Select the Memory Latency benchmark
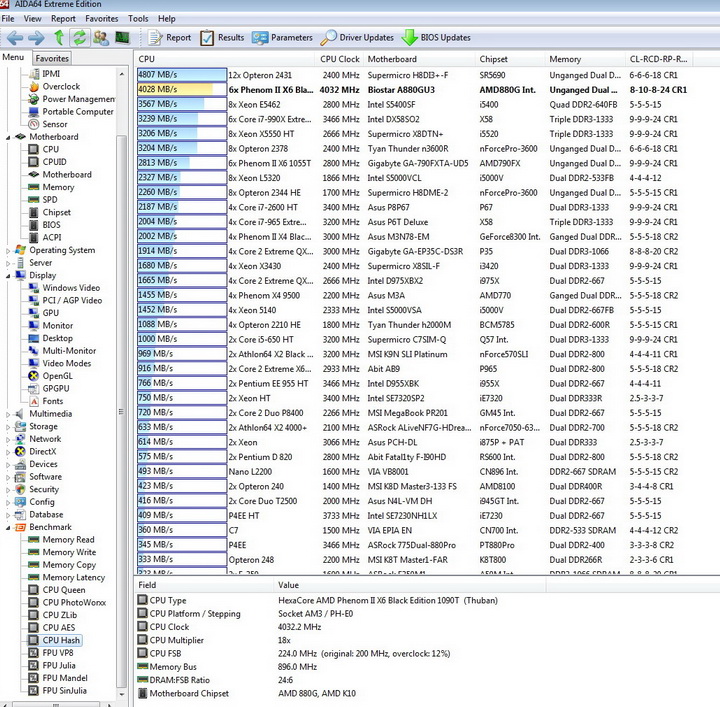 pos(74,577)
